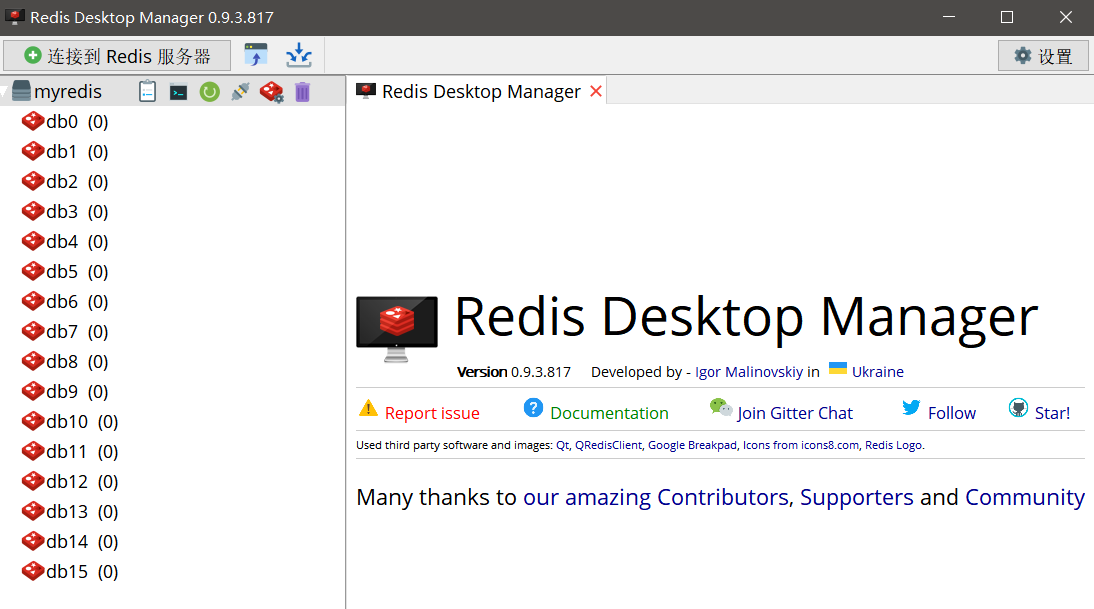The image size is (1094, 609).
Task: Select database db13
Action: 70,511
